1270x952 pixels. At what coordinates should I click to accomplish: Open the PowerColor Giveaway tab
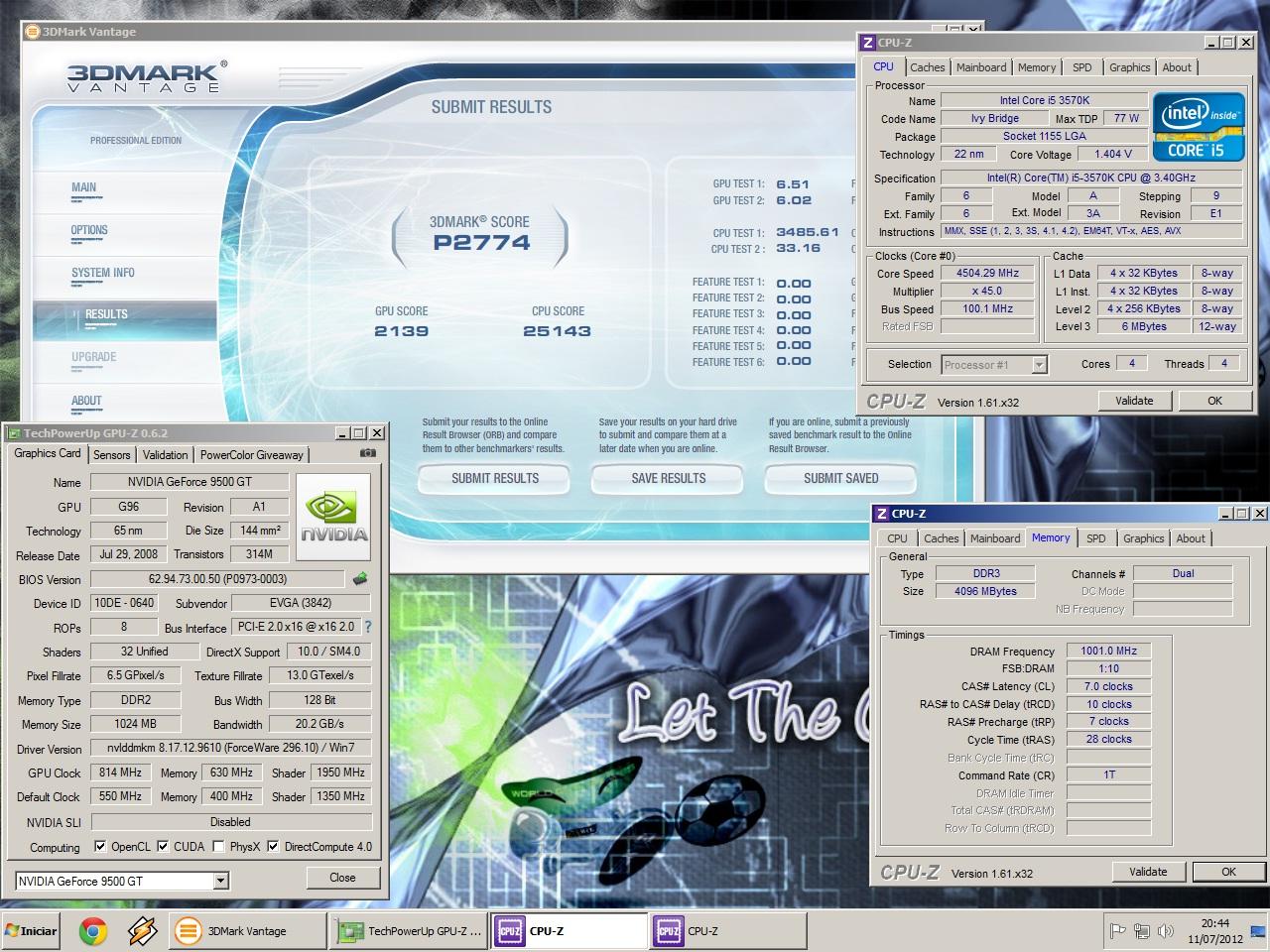pos(252,455)
